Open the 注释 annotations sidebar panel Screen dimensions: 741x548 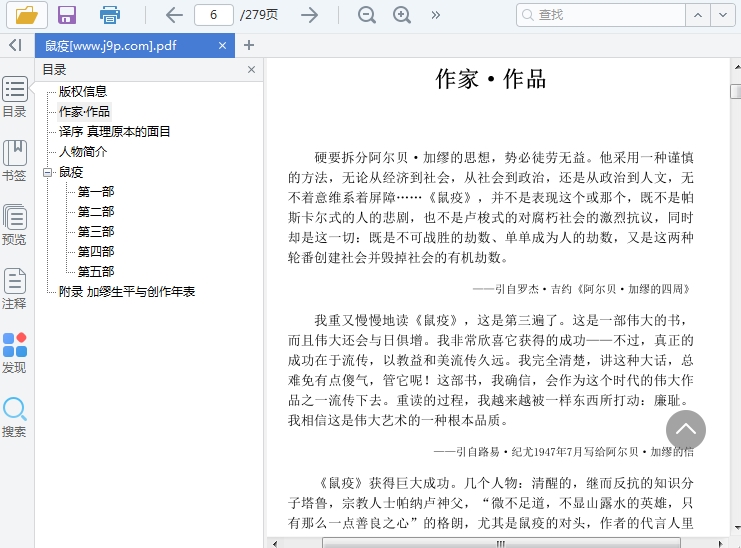[x=15, y=289]
